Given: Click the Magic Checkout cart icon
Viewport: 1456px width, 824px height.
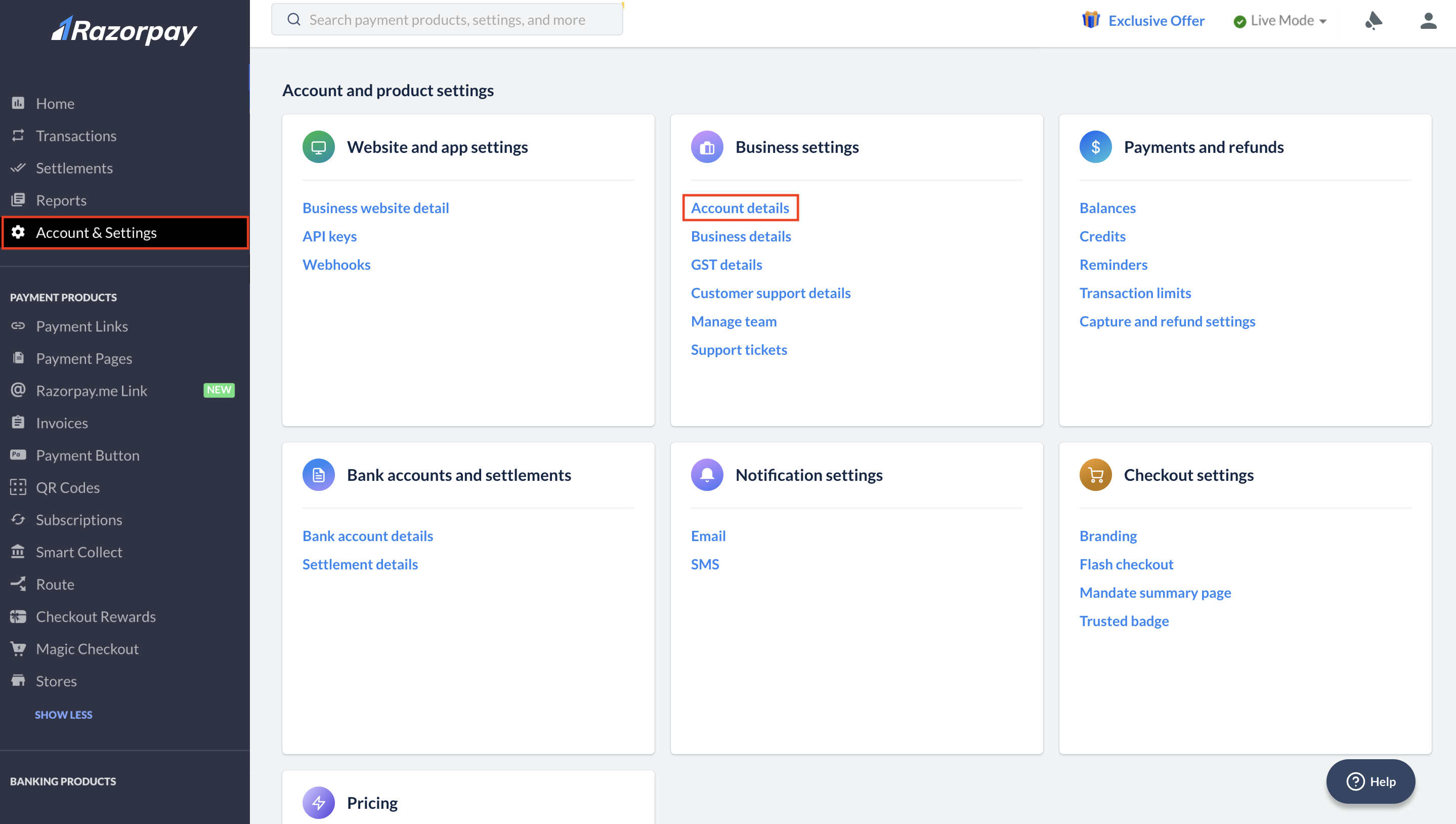Looking at the screenshot, I should coord(18,648).
